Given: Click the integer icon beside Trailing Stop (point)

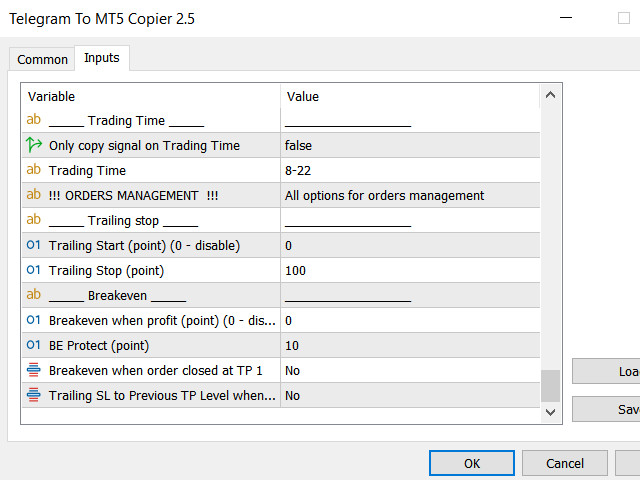Looking at the screenshot, I should coord(34,270).
